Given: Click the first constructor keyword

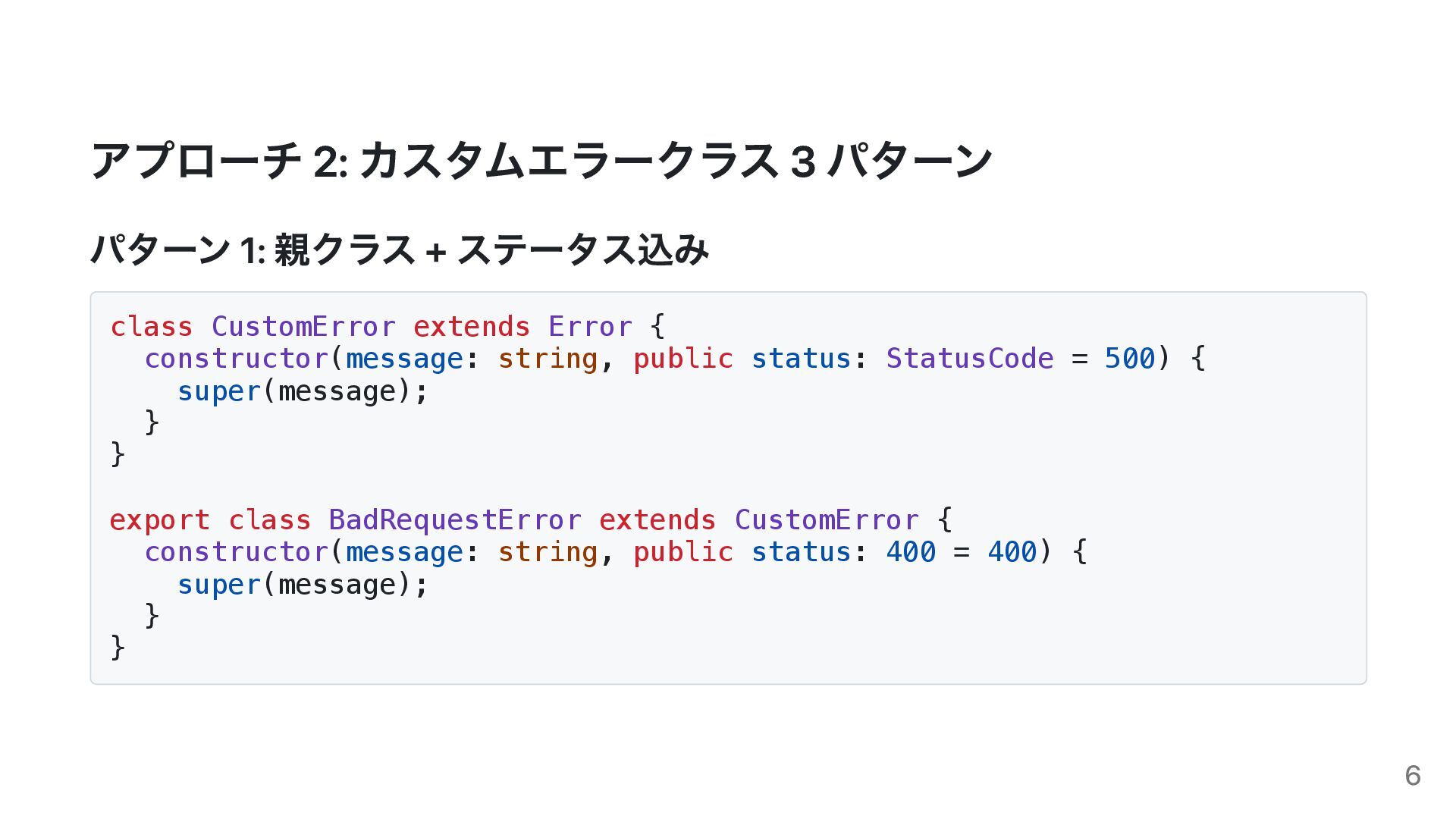Looking at the screenshot, I should click(236, 359).
